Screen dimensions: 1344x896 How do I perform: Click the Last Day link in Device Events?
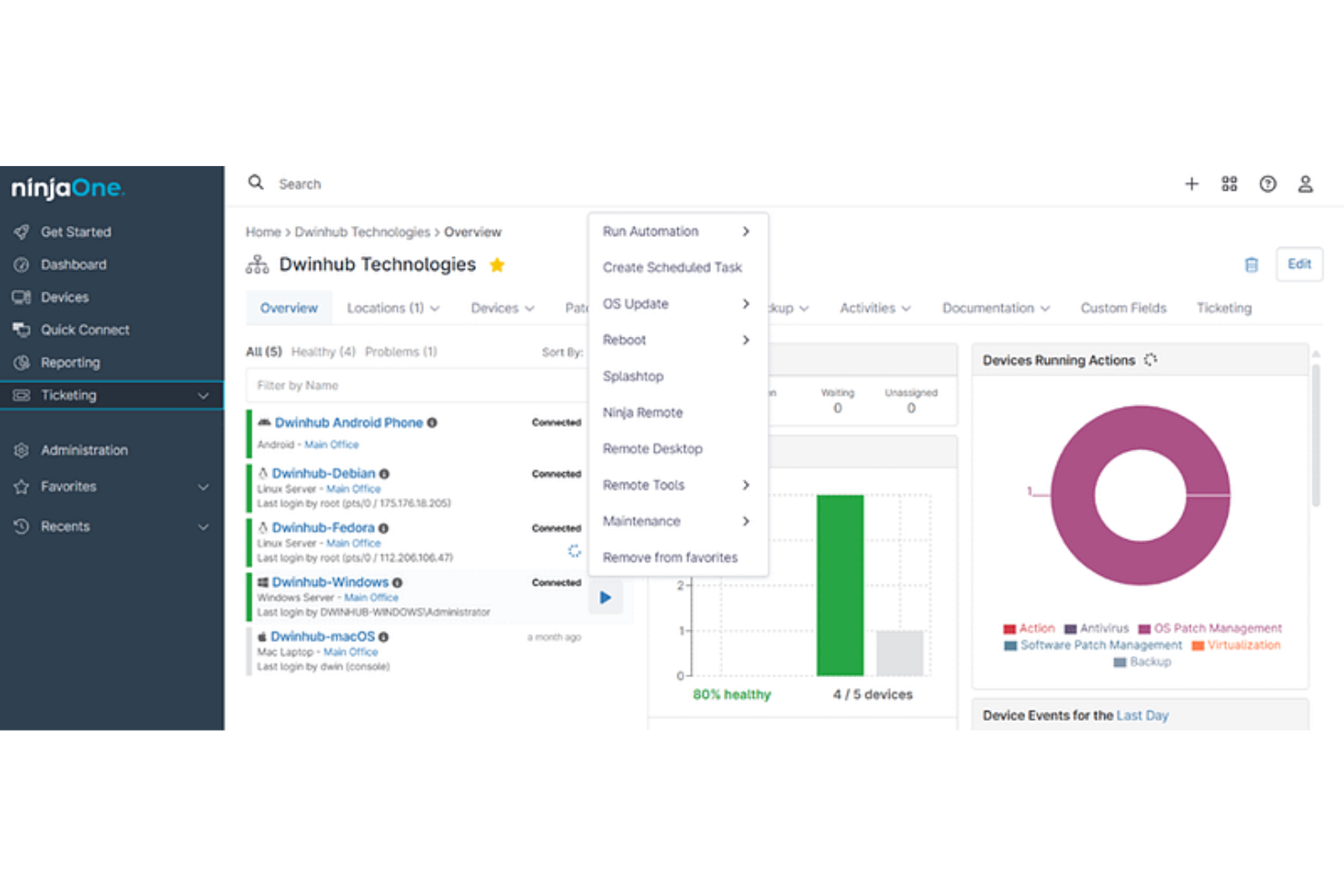(1142, 715)
